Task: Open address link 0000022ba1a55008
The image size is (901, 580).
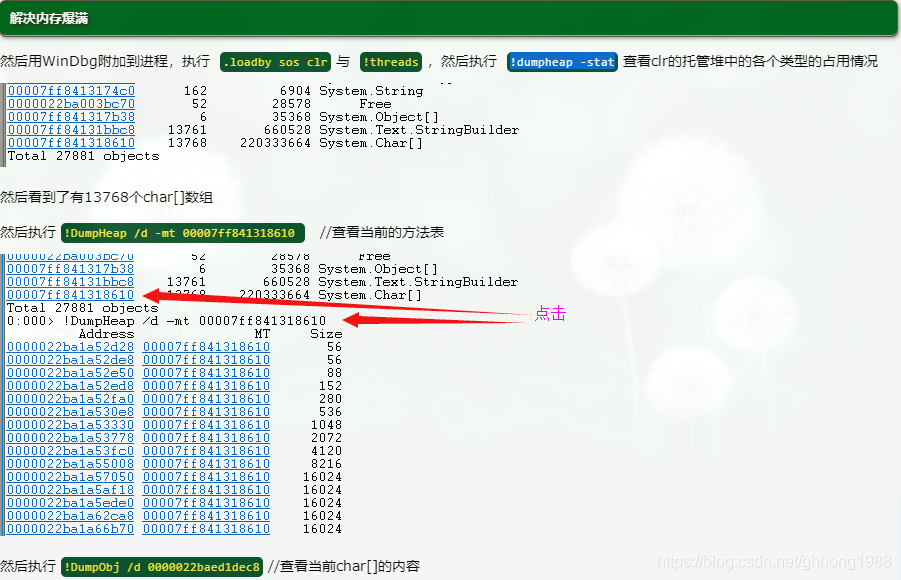Action: [70, 464]
